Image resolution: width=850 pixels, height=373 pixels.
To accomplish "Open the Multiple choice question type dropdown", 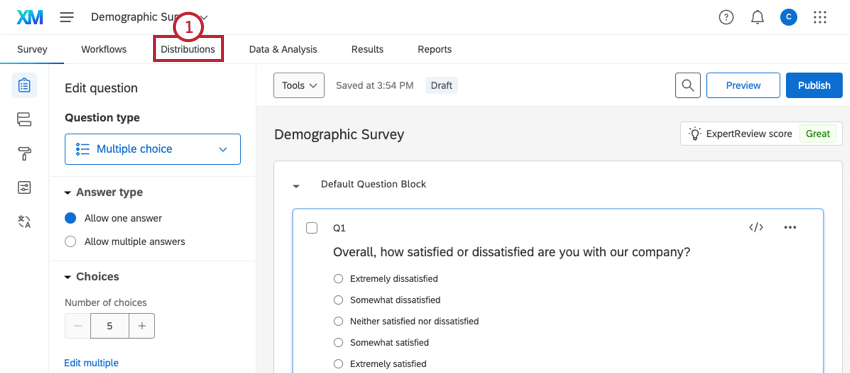I will click(x=152, y=149).
